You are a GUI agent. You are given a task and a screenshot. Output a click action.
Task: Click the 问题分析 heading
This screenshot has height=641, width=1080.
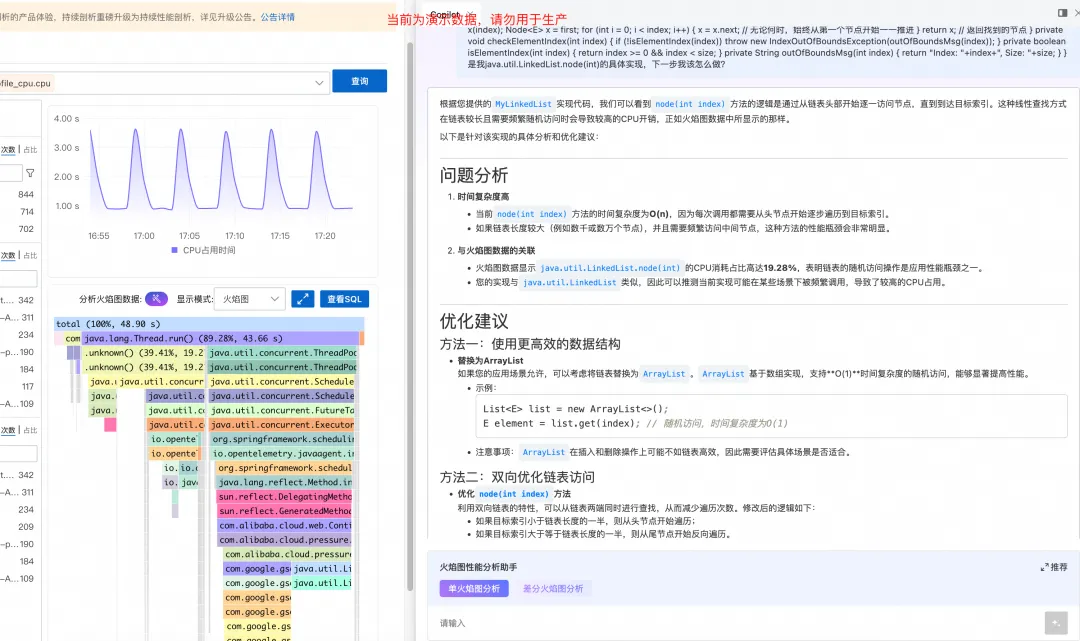[x=474, y=175]
